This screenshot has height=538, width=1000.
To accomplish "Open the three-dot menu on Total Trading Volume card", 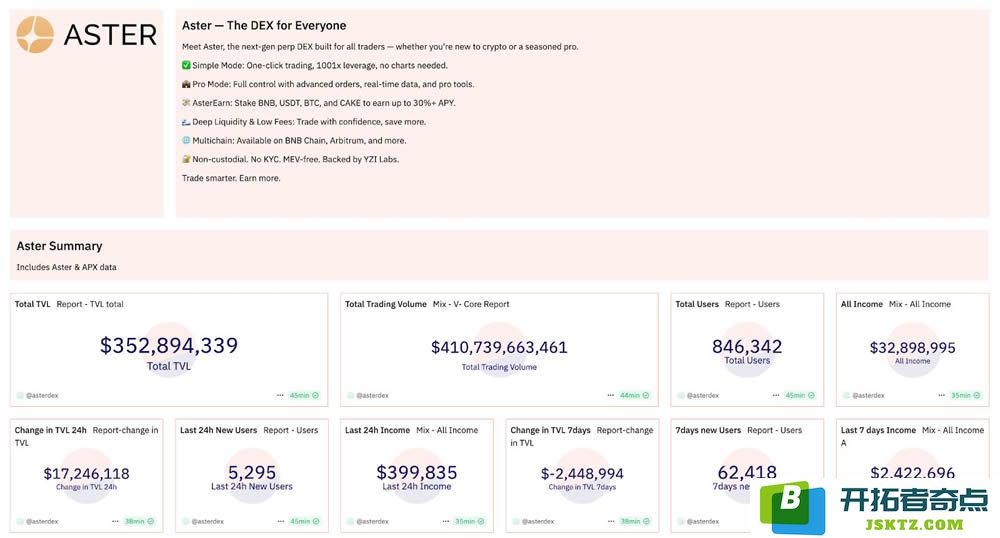I will pyautogui.click(x=610, y=395).
